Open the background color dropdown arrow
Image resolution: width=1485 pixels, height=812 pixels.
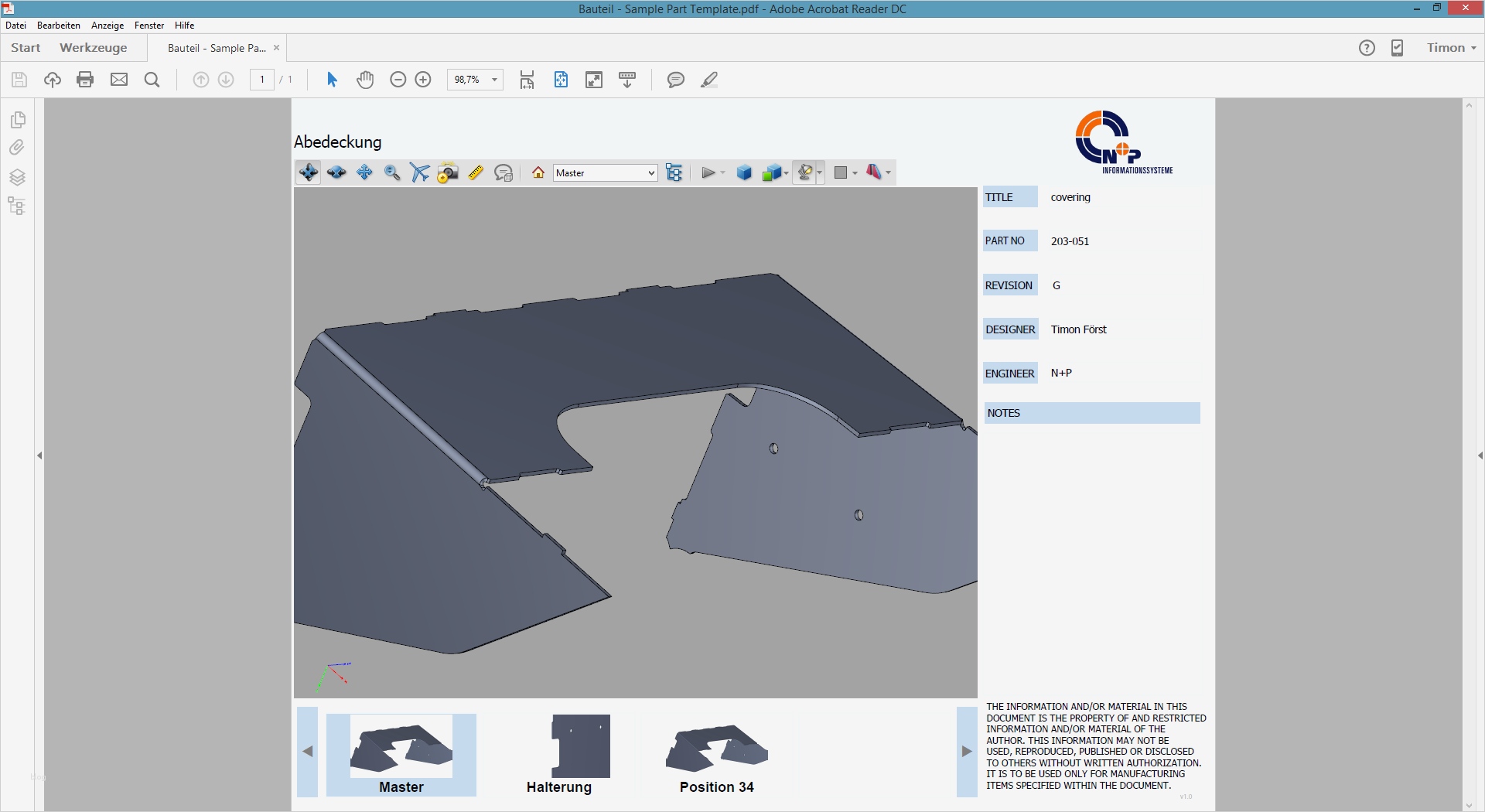click(x=855, y=173)
